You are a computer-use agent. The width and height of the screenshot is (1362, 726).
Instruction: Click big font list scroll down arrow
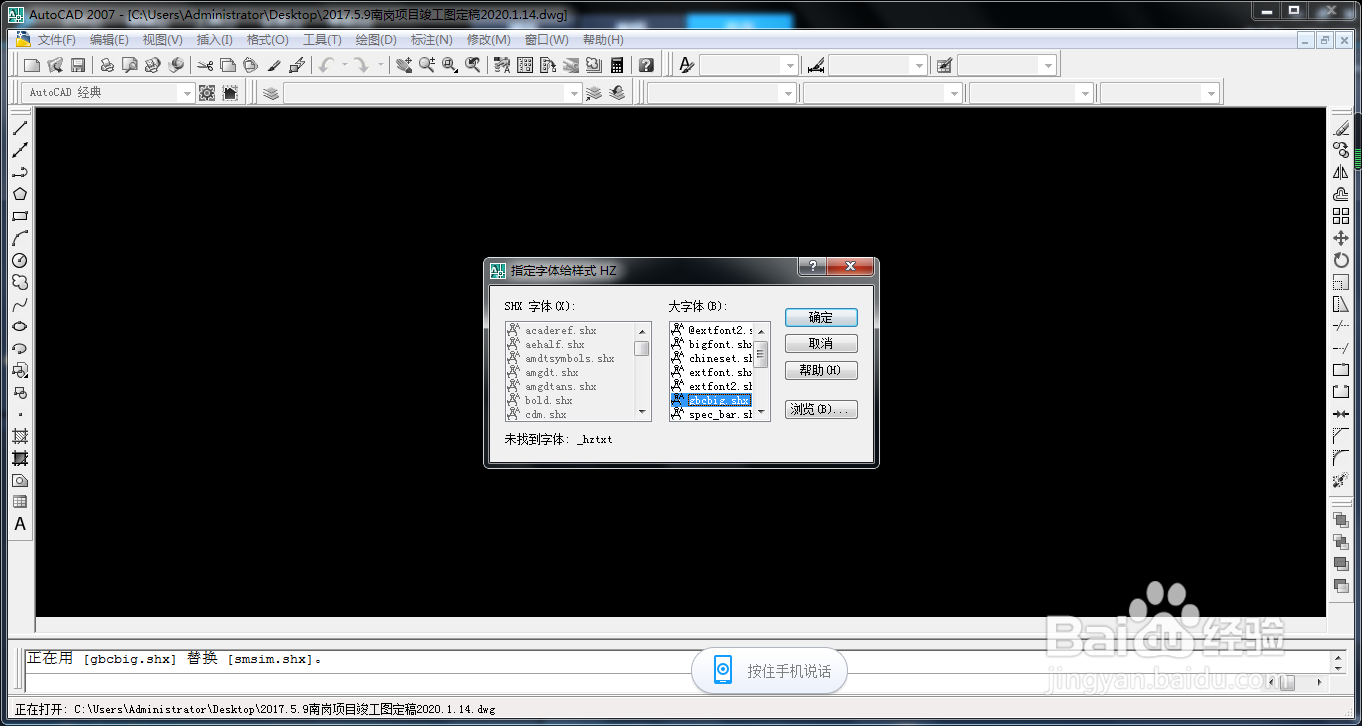click(761, 411)
